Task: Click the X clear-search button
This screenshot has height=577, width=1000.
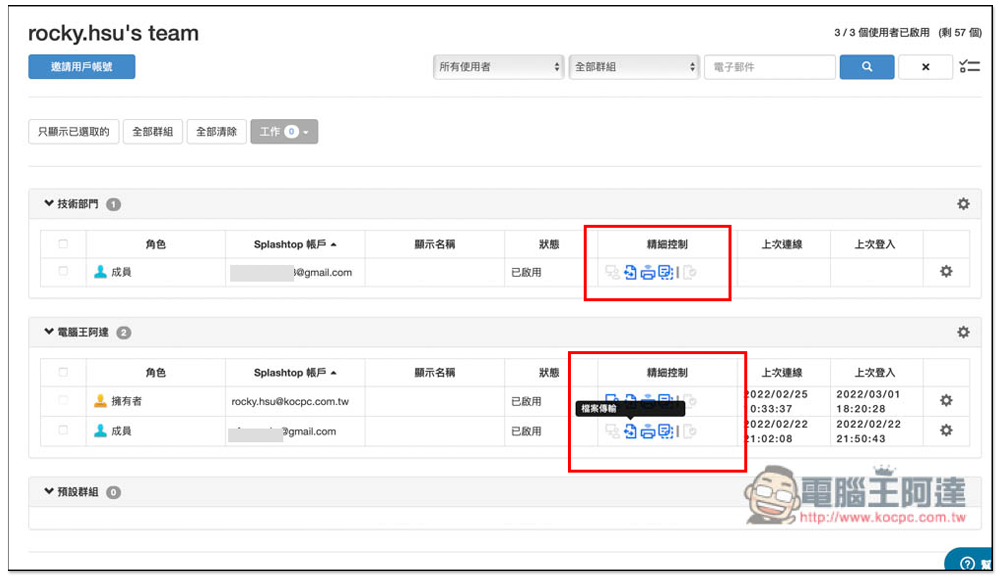Action: [x=925, y=67]
